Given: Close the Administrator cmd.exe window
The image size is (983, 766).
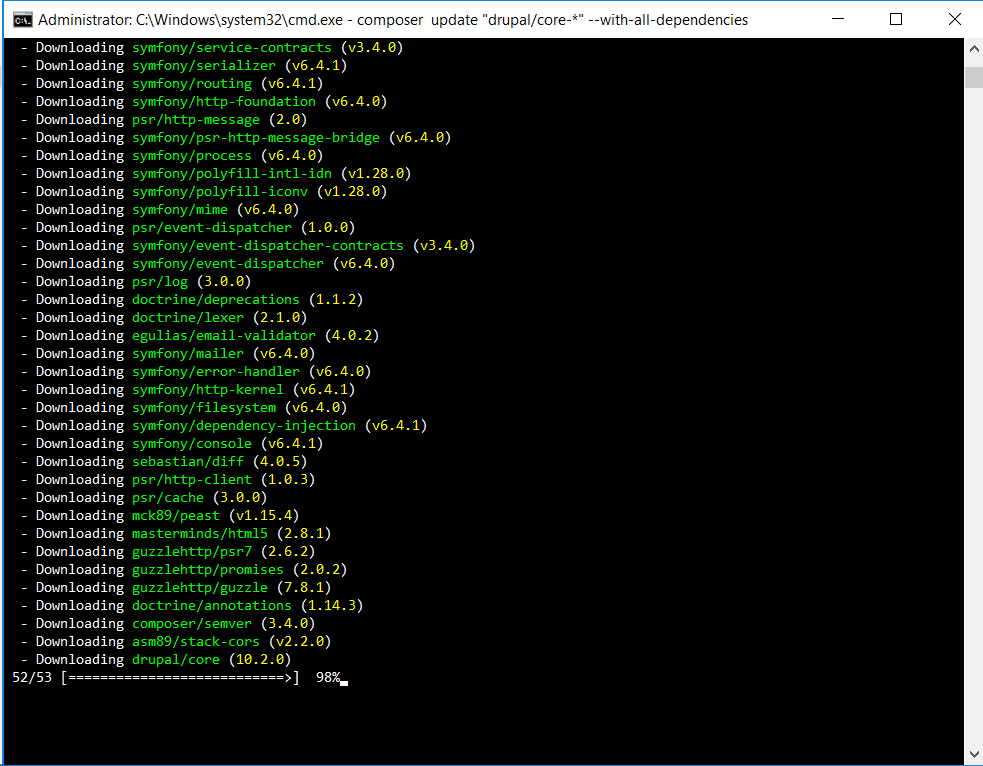Looking at the screenshot, I should click(x=954, y=19).
